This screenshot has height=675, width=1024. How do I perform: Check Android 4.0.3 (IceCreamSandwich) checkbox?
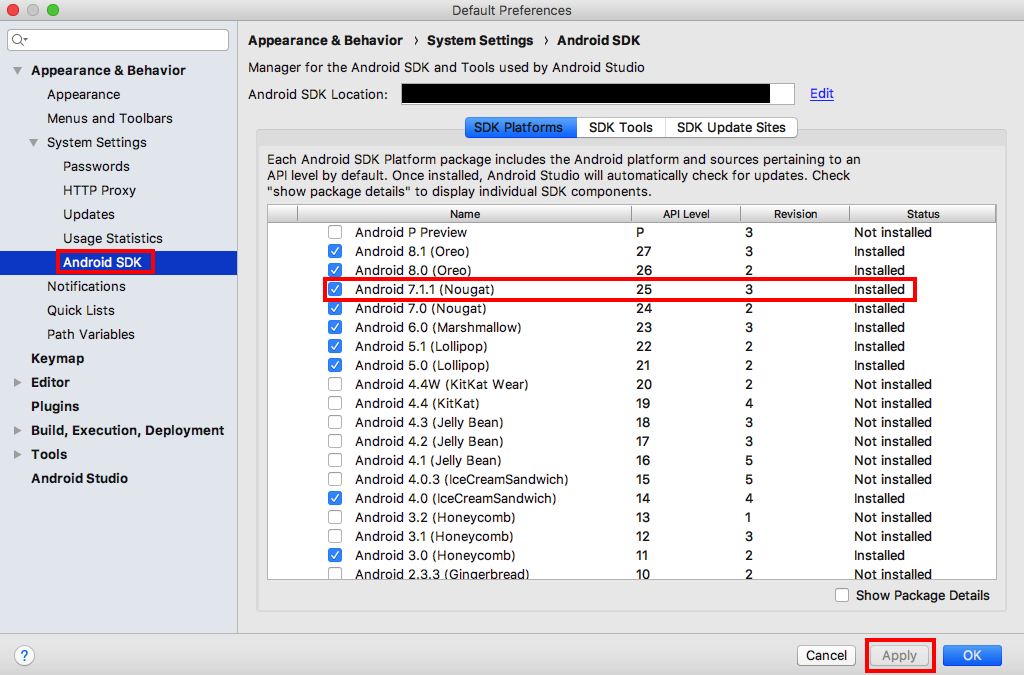coord(335,479)
